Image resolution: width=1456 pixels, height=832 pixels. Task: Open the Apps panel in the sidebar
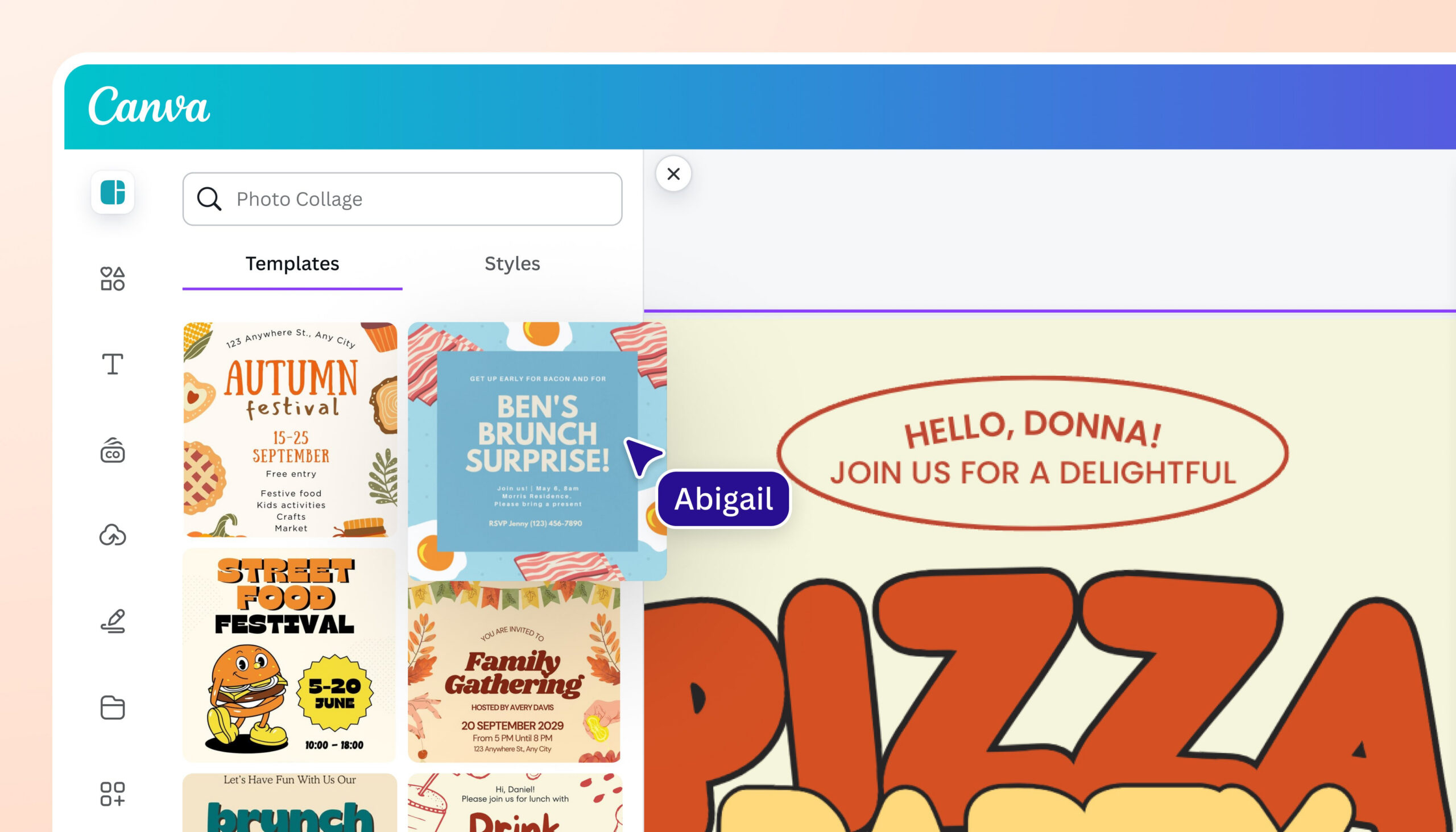[112, 793]
